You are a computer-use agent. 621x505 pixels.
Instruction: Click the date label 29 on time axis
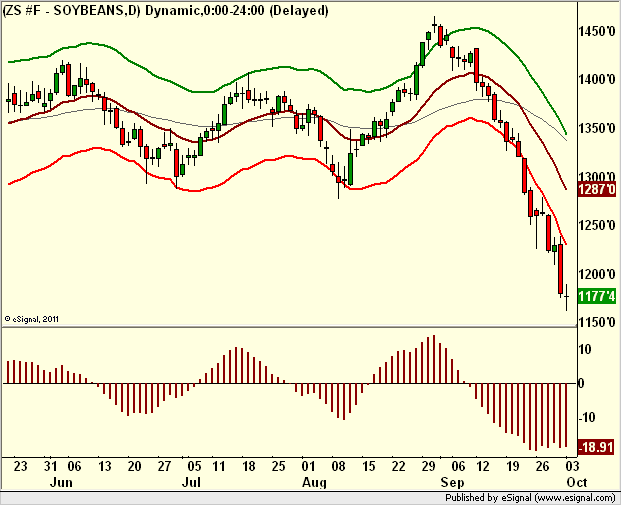(429, 466)
